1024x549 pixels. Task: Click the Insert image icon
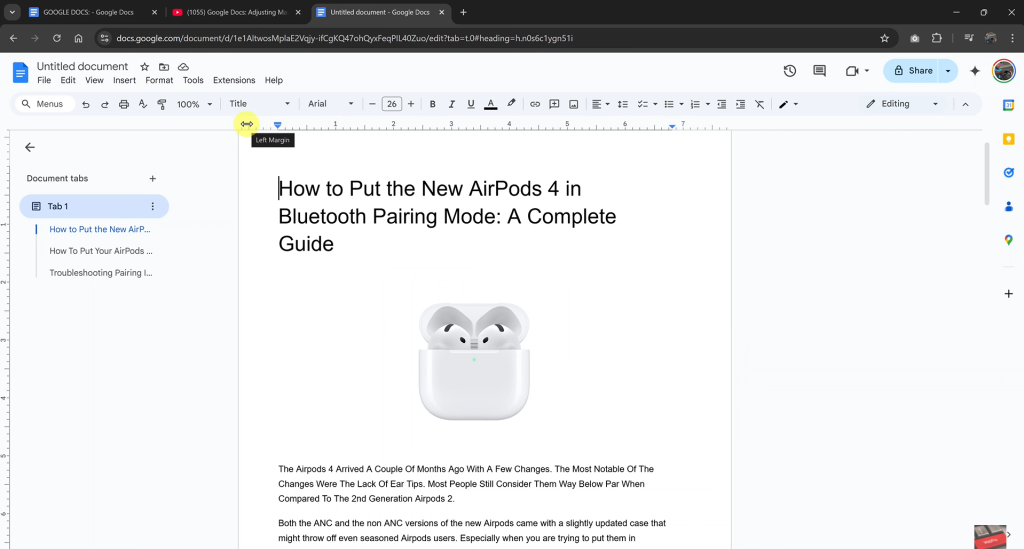pyautogui.click(x=573, y=104)
